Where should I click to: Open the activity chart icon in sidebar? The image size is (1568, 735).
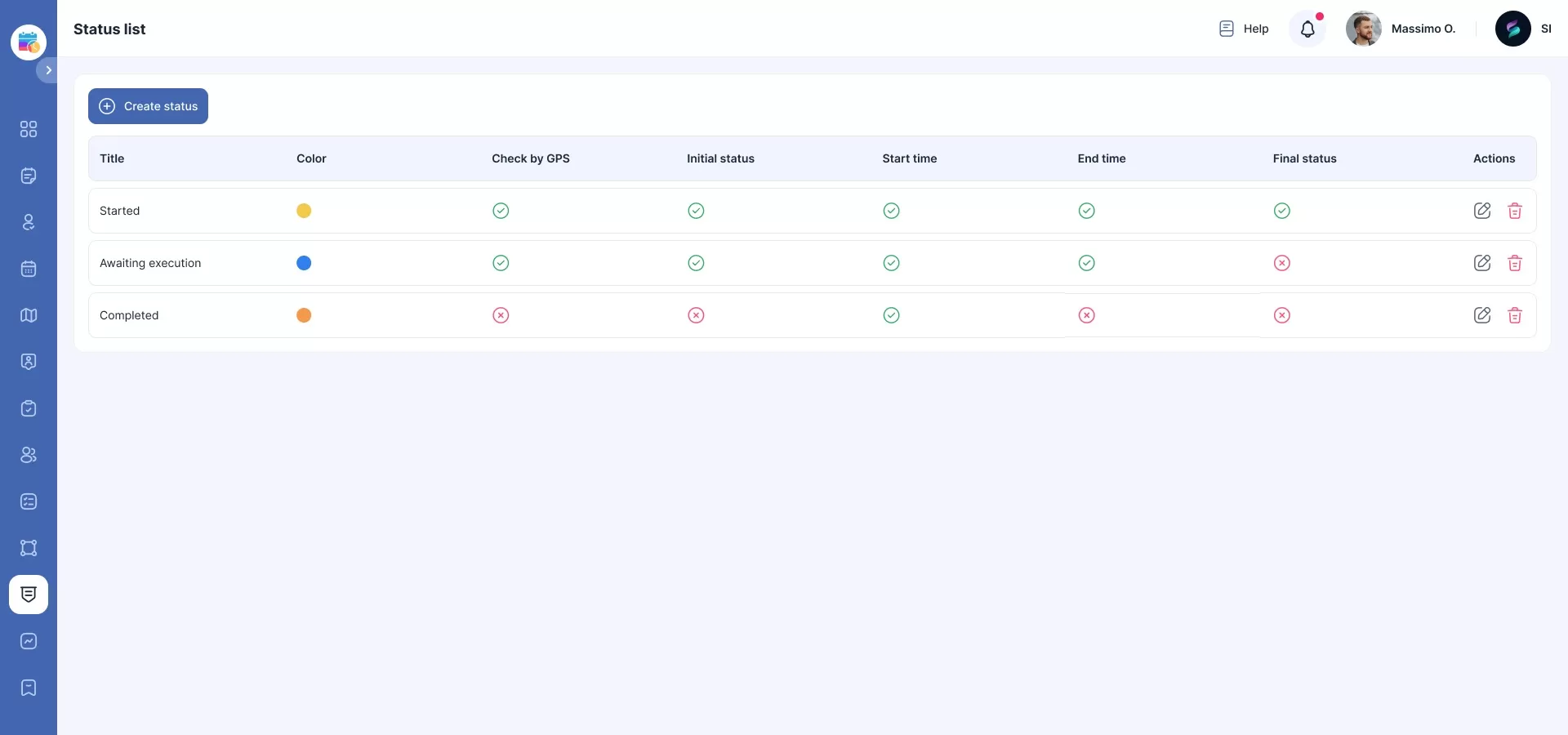coord(29,641)
